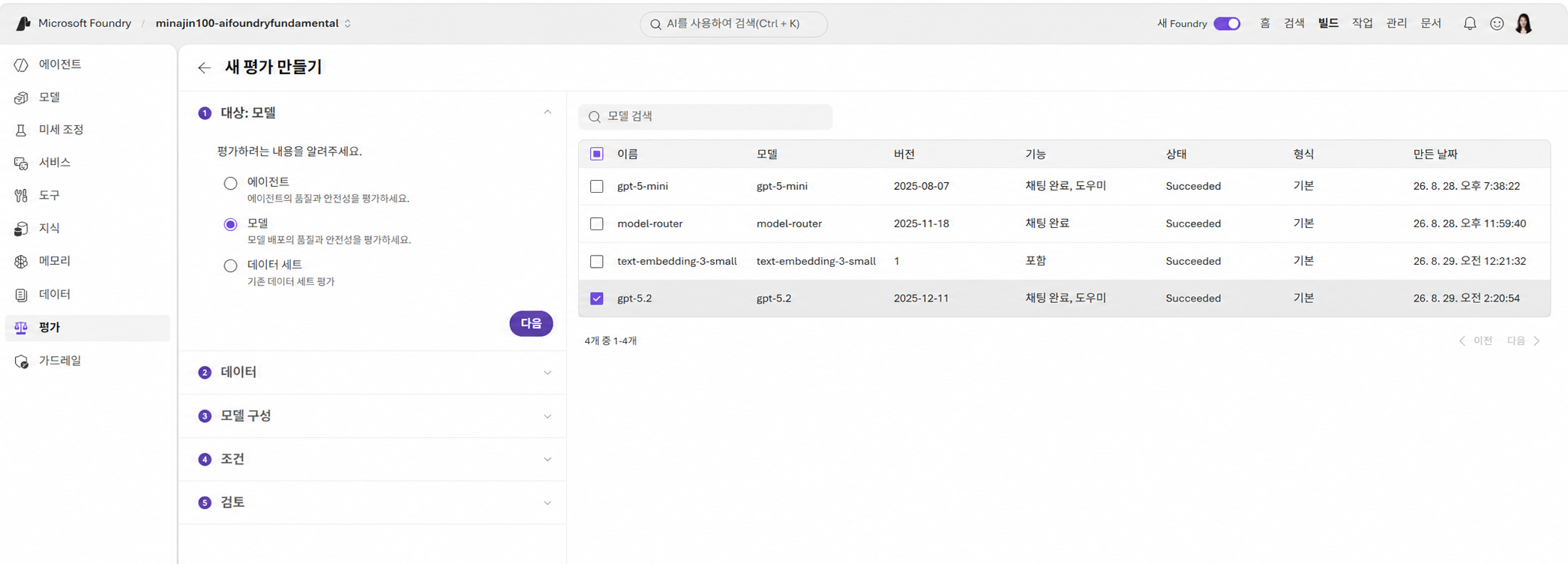Click the AI search box at top
Viewport: 1568px width, 564px height.
[733, 24]
